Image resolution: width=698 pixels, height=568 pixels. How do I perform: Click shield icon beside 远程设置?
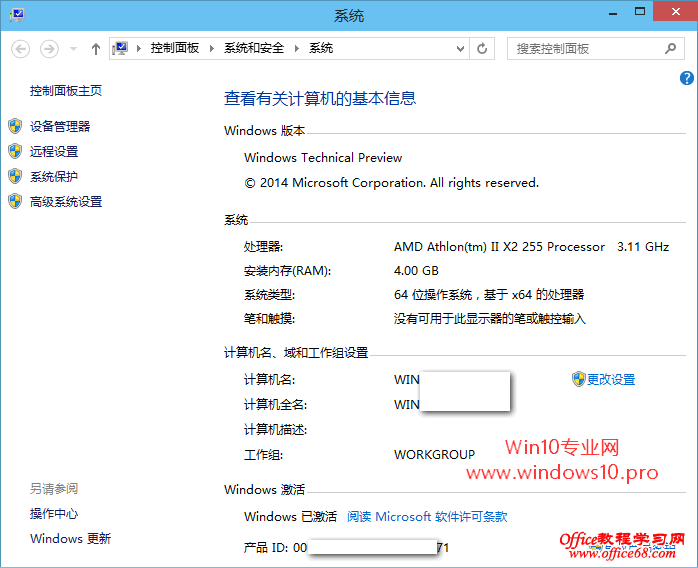(15, 151)
